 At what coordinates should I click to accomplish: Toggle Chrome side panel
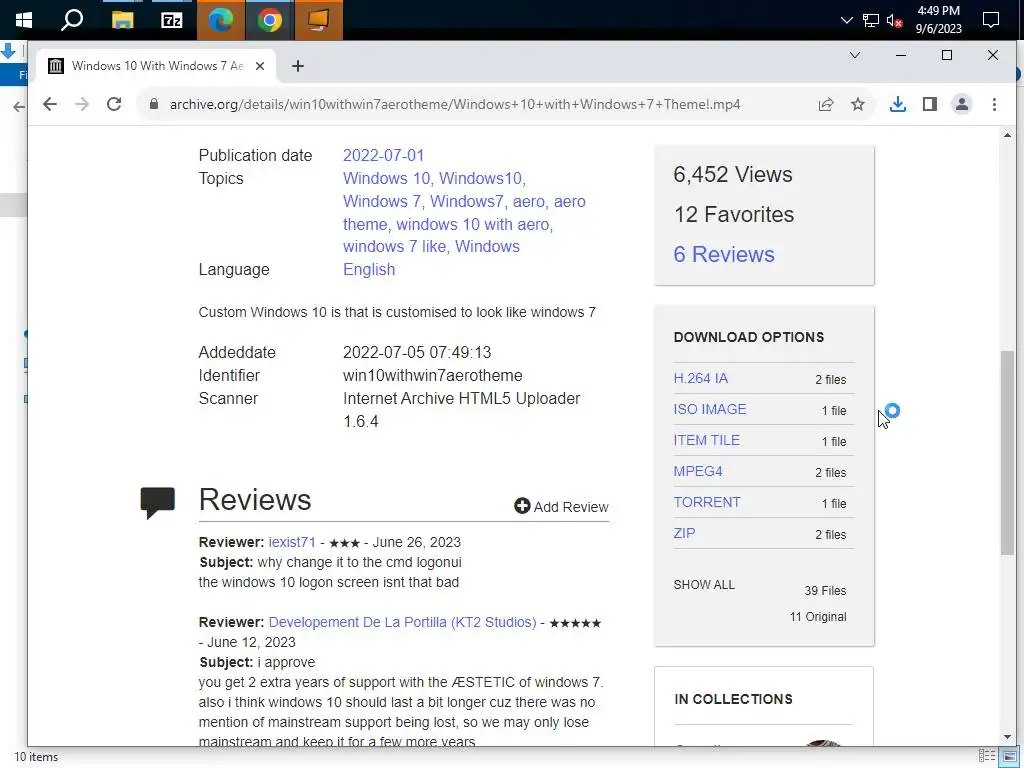click(x=929, y=104)
